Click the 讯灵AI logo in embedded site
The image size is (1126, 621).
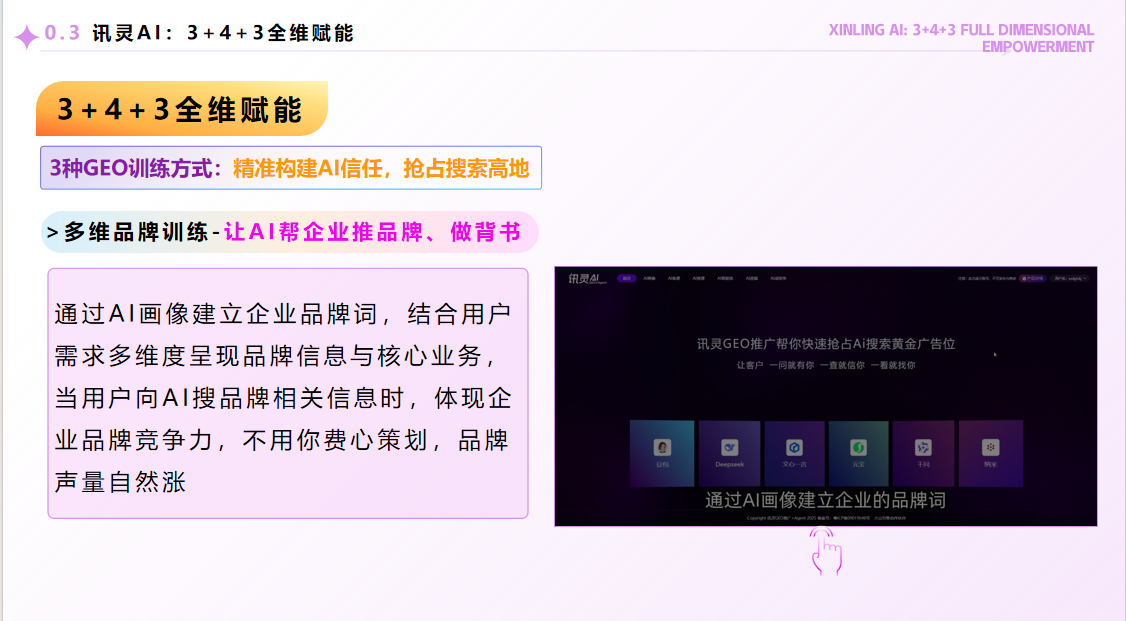click(587, 278)
